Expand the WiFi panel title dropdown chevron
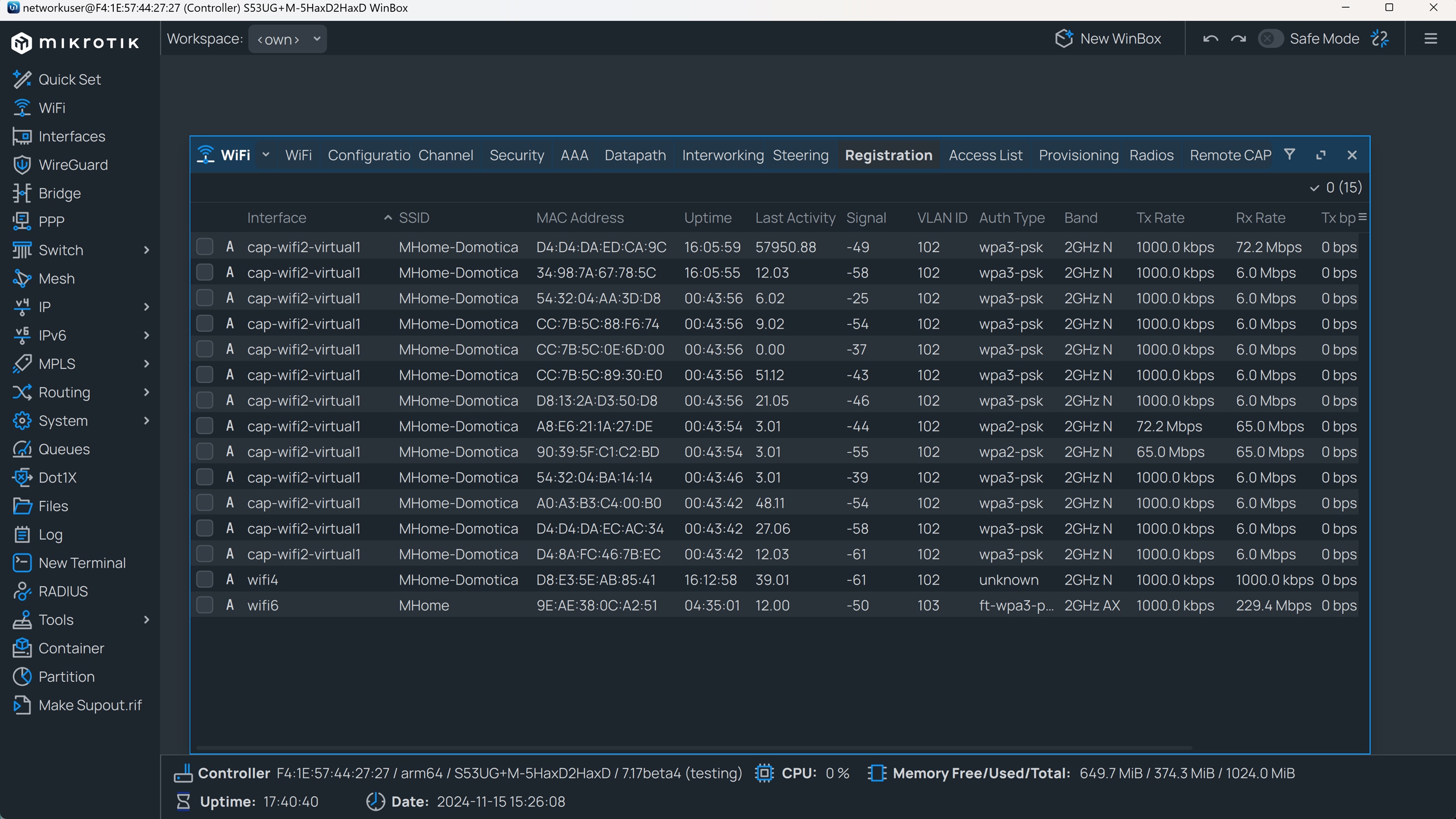 [x=265, y=155]
